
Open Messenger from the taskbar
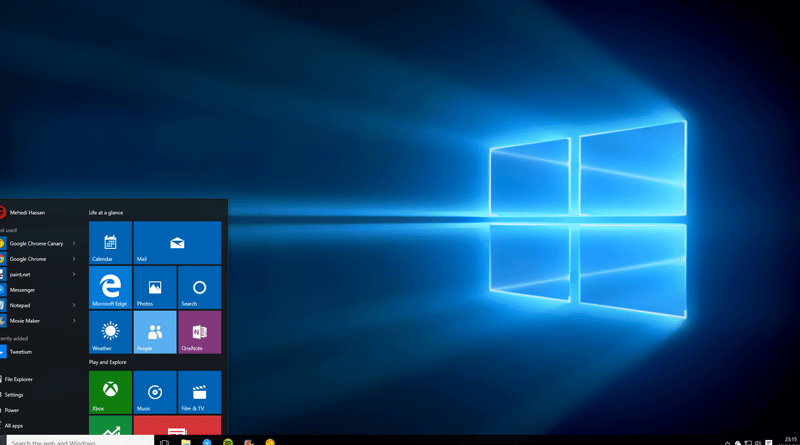coord(207,442)
